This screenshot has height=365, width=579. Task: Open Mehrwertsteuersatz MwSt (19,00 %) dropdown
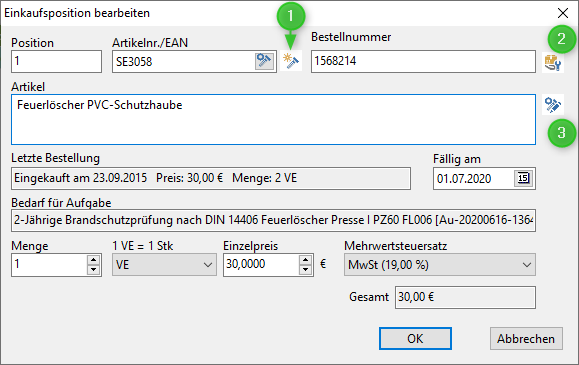click(440, 265)
